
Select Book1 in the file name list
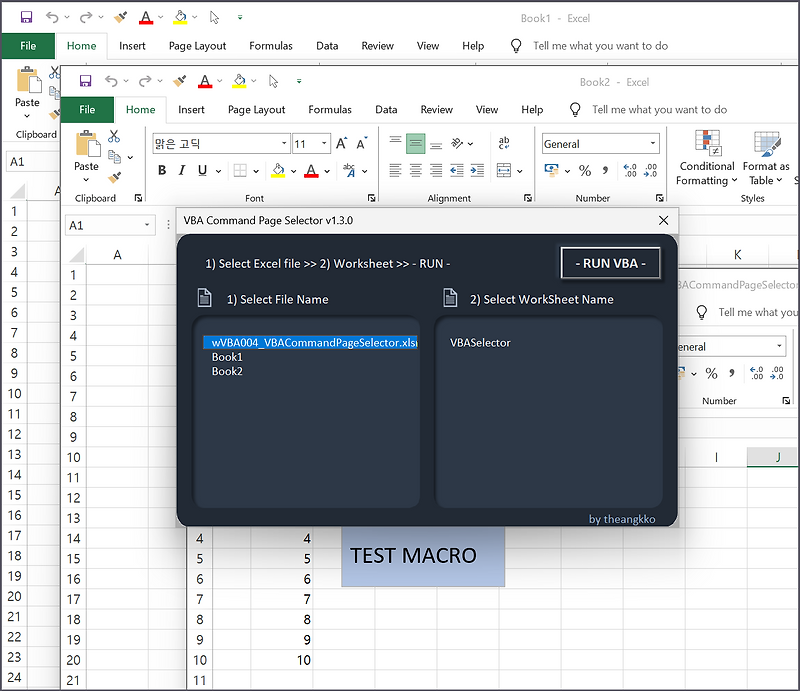228,356
